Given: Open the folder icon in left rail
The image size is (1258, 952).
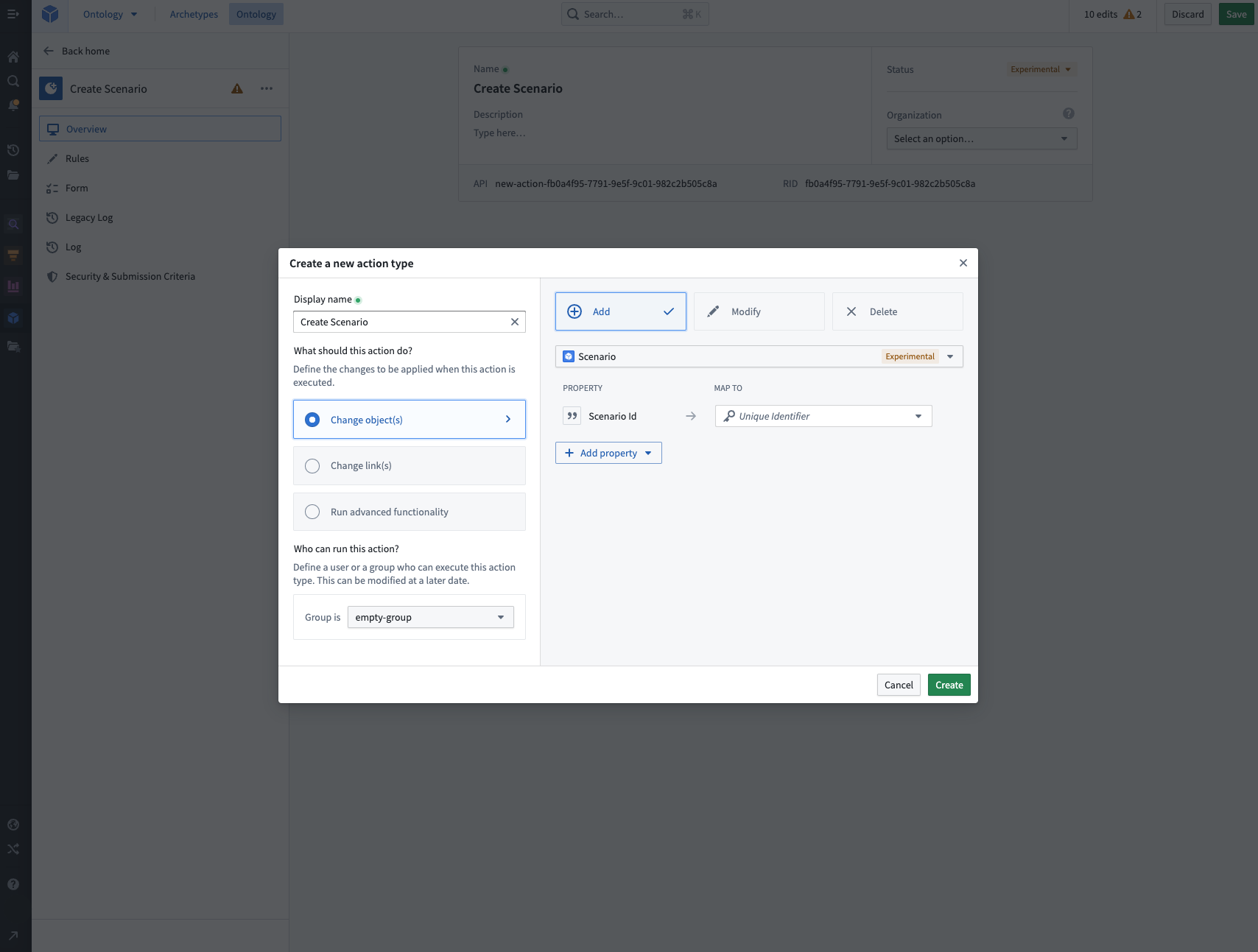Looking at the screenshot, I should [13, 175].
